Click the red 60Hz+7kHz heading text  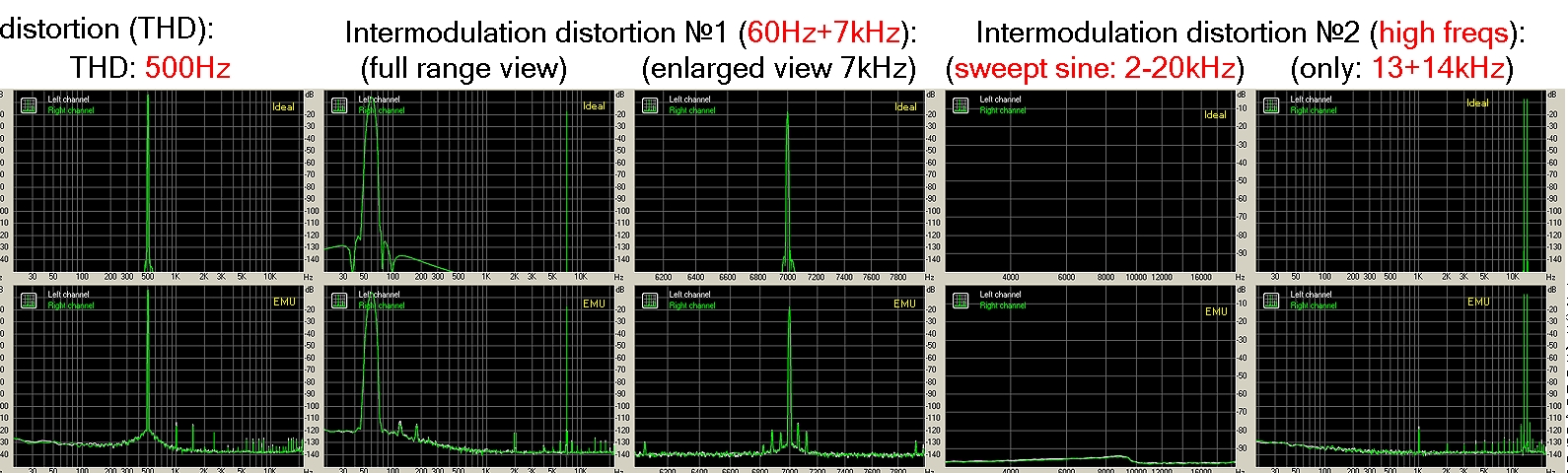click(x=823, y=33)
